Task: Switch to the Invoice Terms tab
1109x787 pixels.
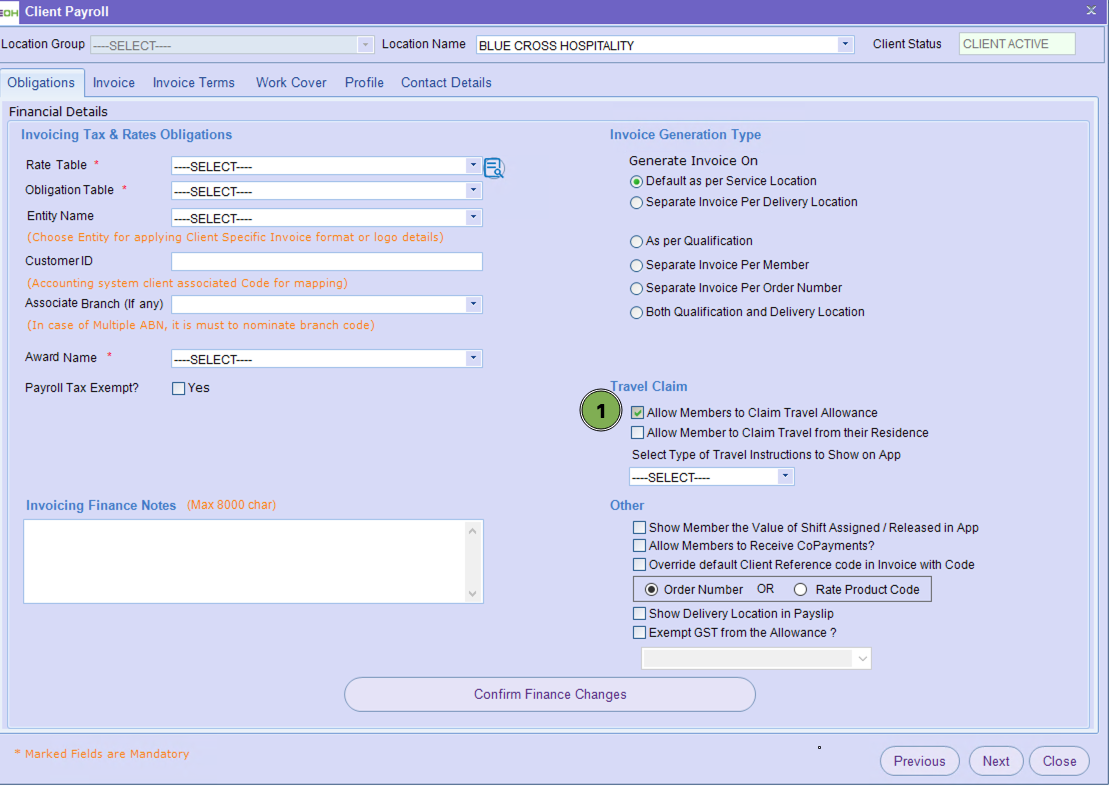Action: [x=194, y=83]
